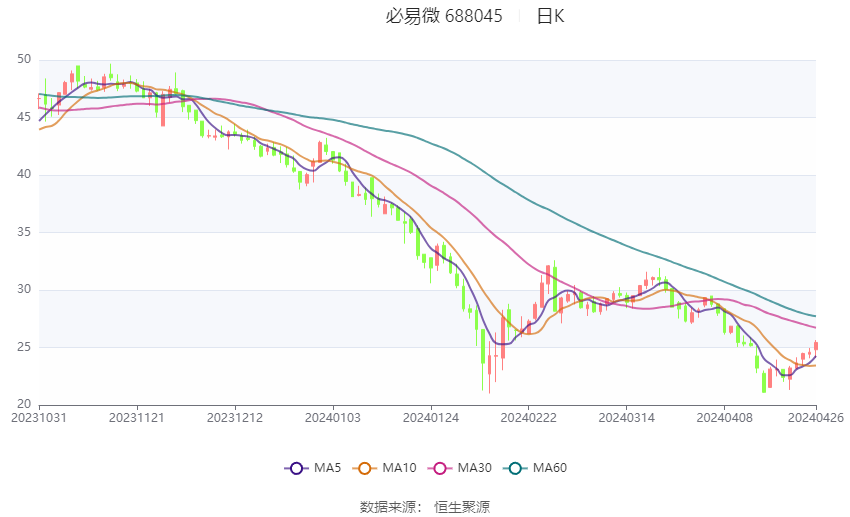Click the 20240314 date tick label

click(627, 418)
